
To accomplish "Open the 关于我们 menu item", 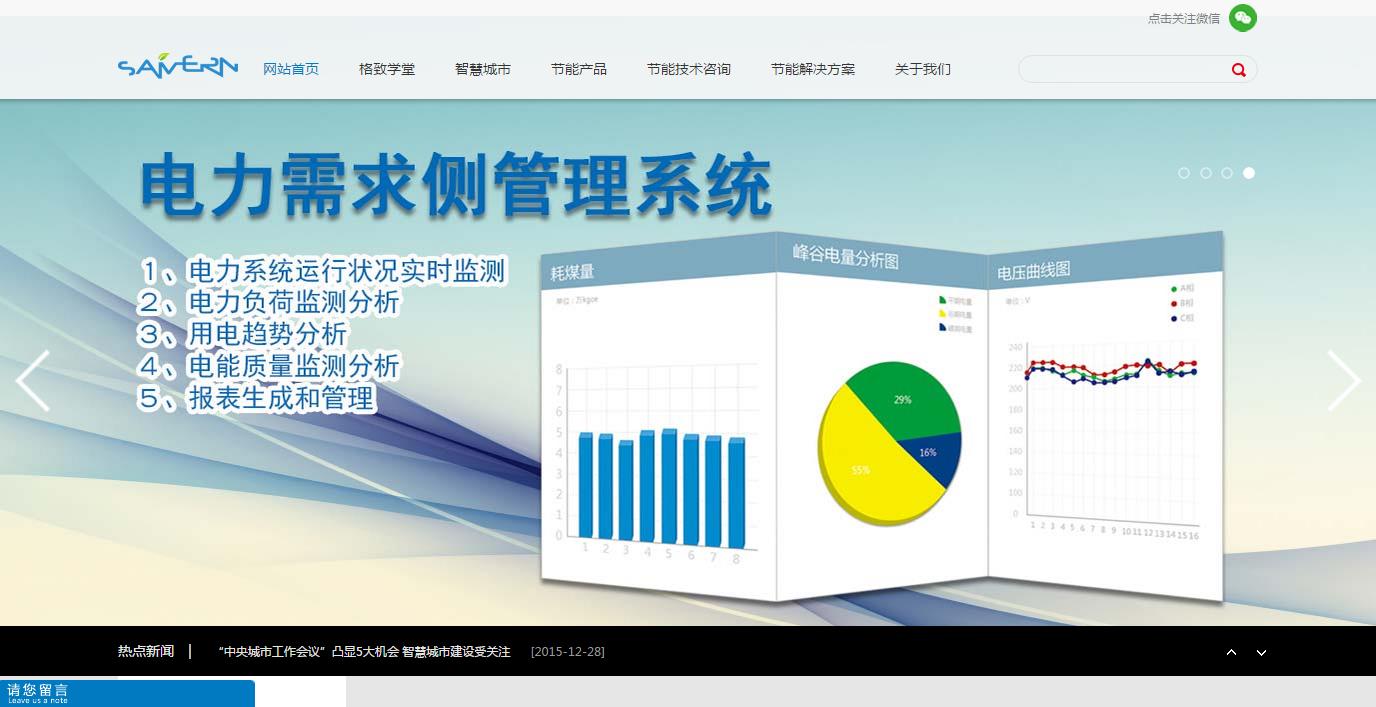I will click(923, 69).
